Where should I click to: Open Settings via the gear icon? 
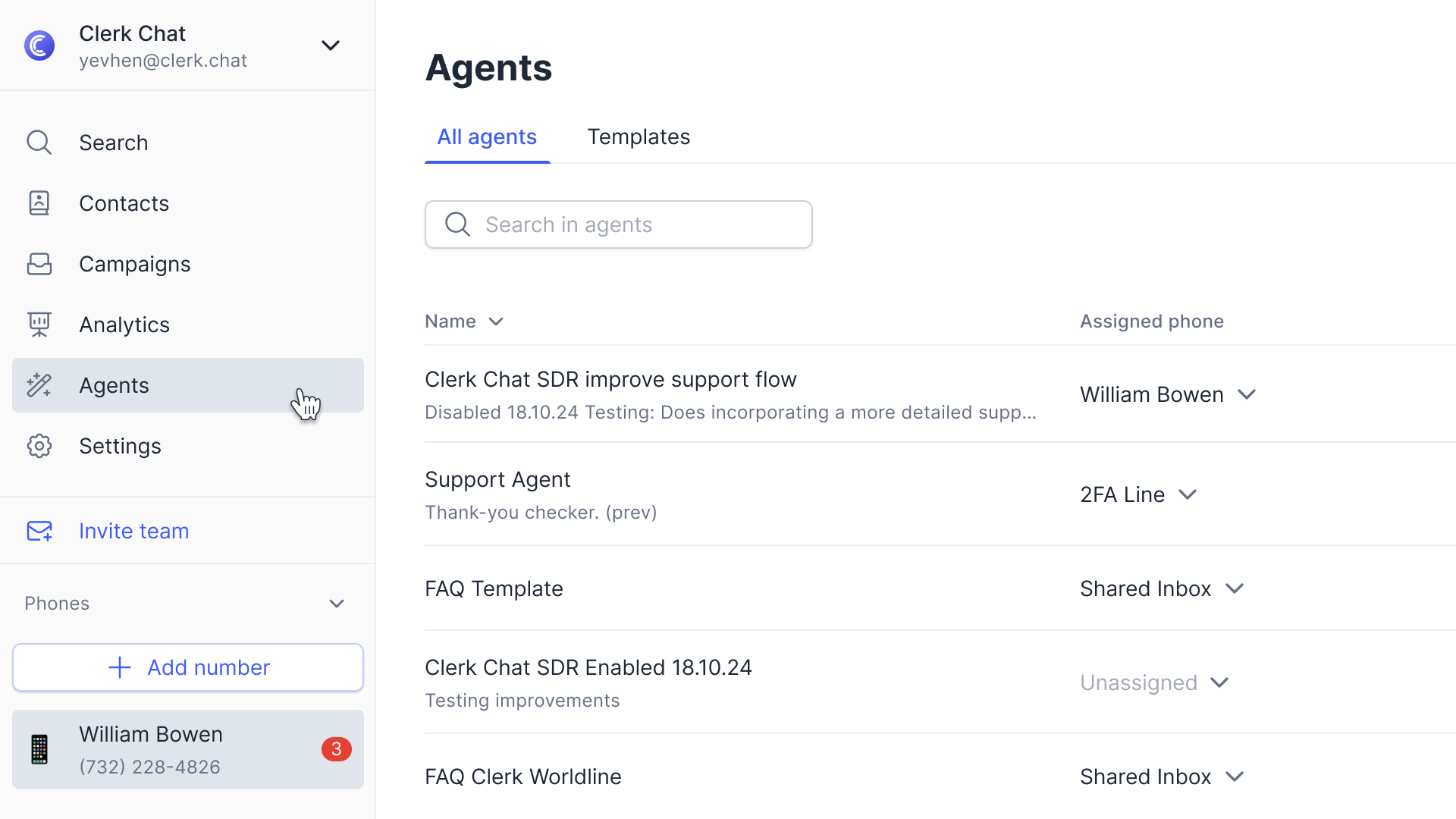(x=39, y=446)
